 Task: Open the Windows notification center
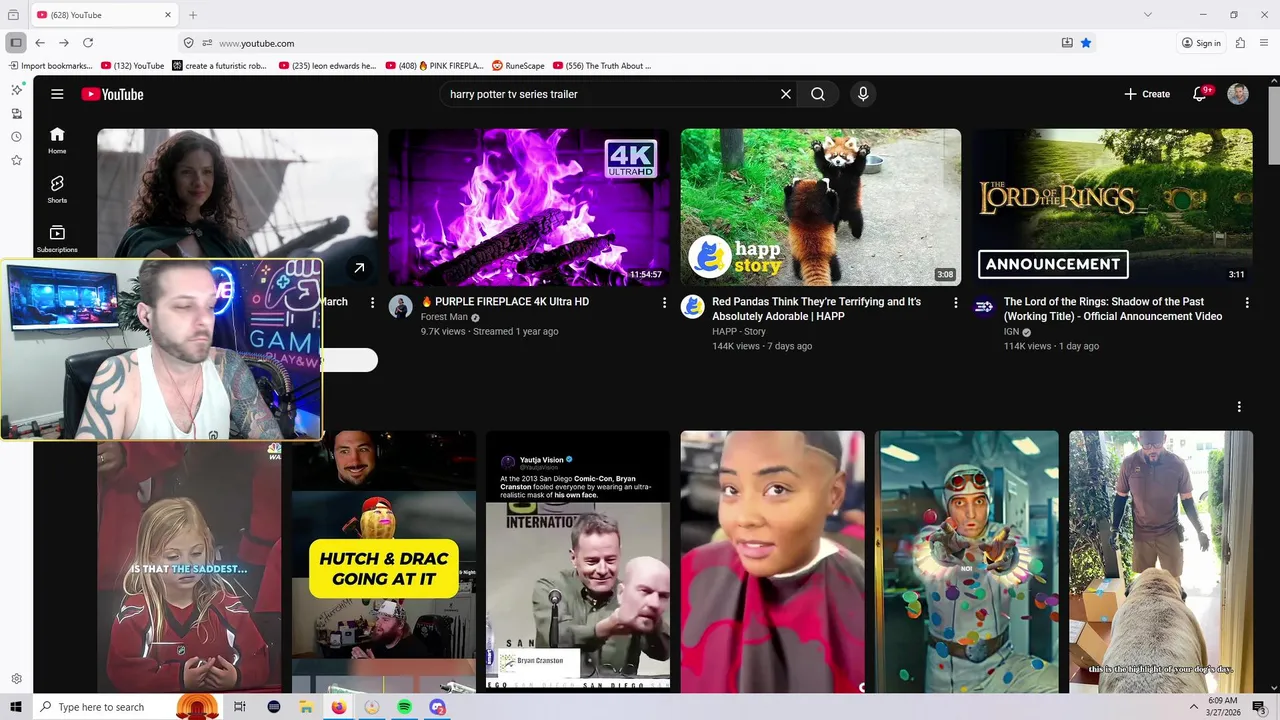pos(1259,707)
